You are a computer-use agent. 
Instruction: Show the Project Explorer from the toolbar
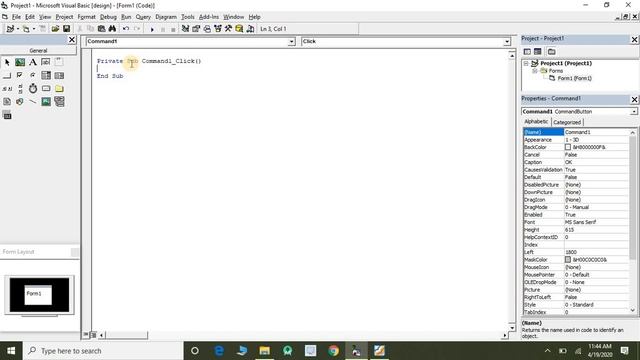point(185,29)
